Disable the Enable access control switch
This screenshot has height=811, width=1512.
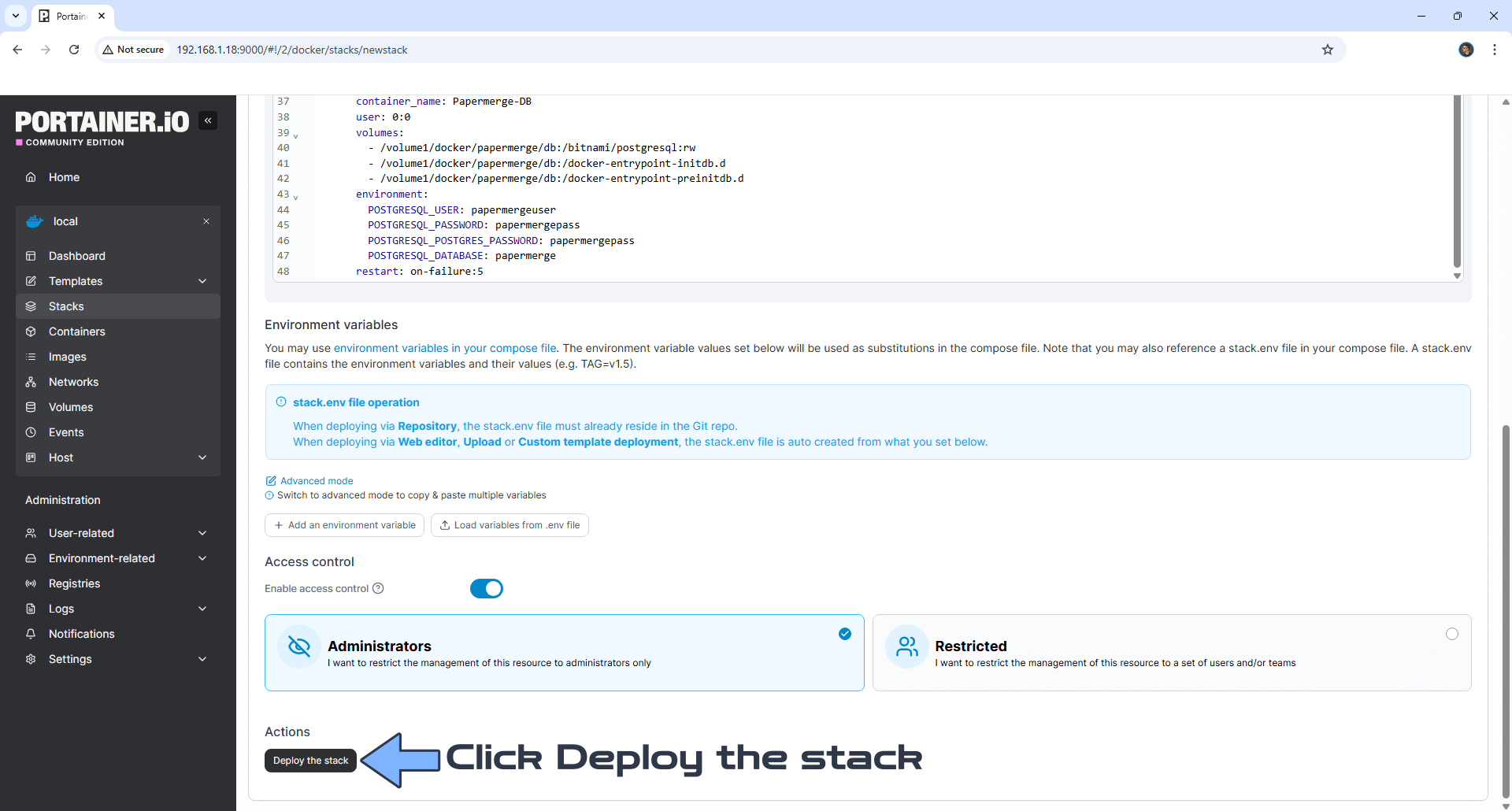pyautogui.click(x=486, y=588)
